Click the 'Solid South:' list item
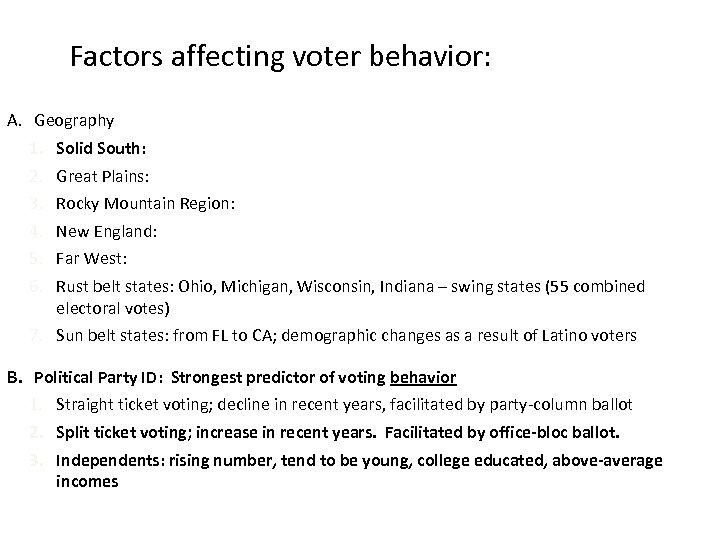 click(101, 149)
